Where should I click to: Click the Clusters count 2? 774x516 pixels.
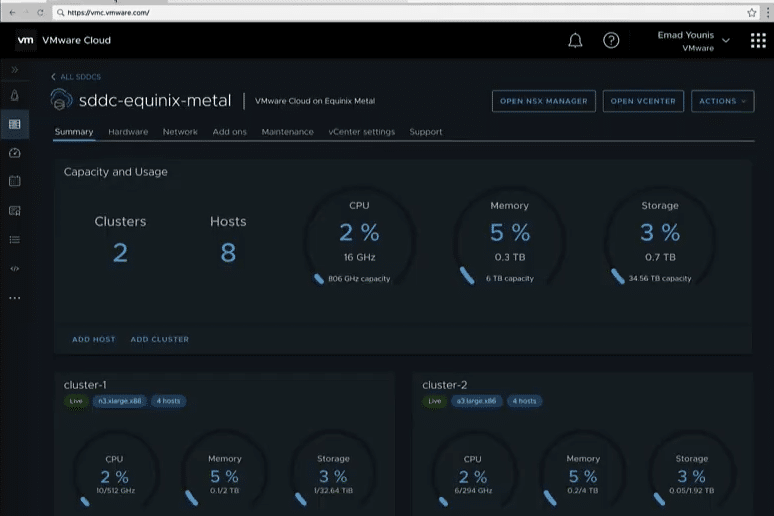pyautogui.click(x=120, y=253)
